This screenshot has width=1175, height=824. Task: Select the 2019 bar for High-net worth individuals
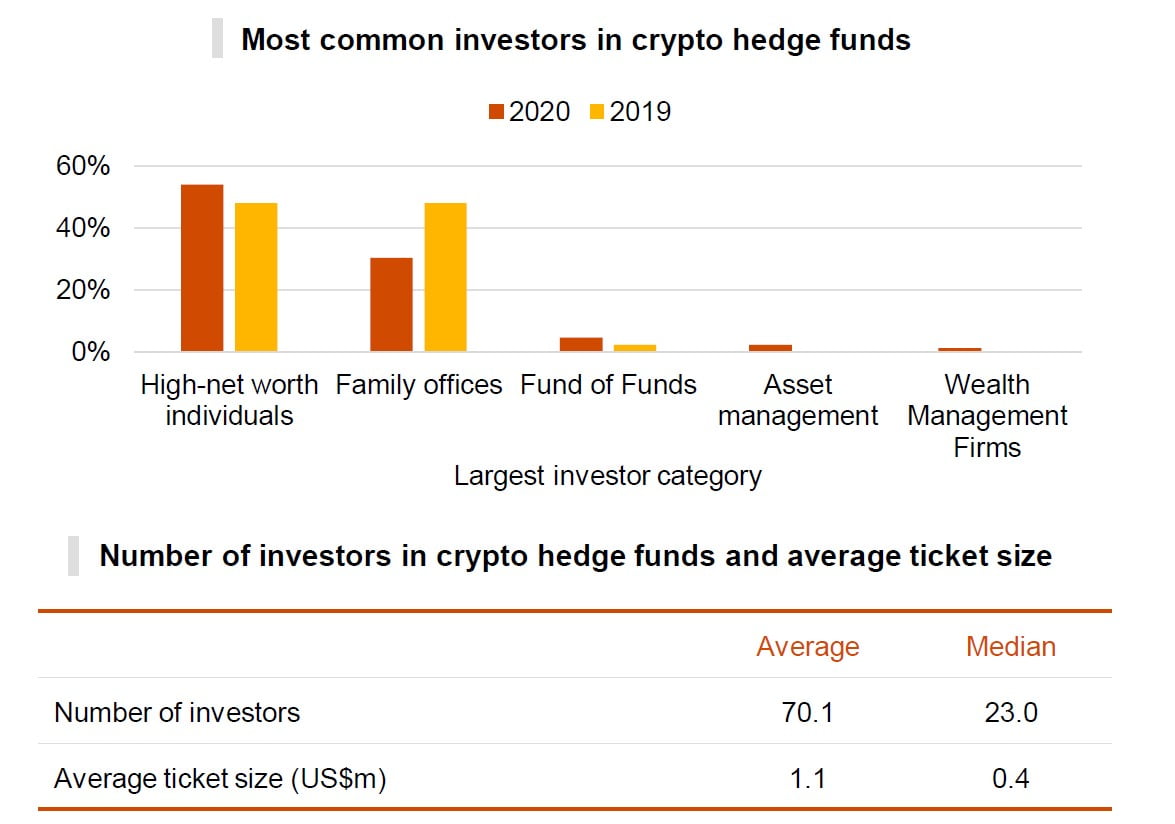pos(256,277)
